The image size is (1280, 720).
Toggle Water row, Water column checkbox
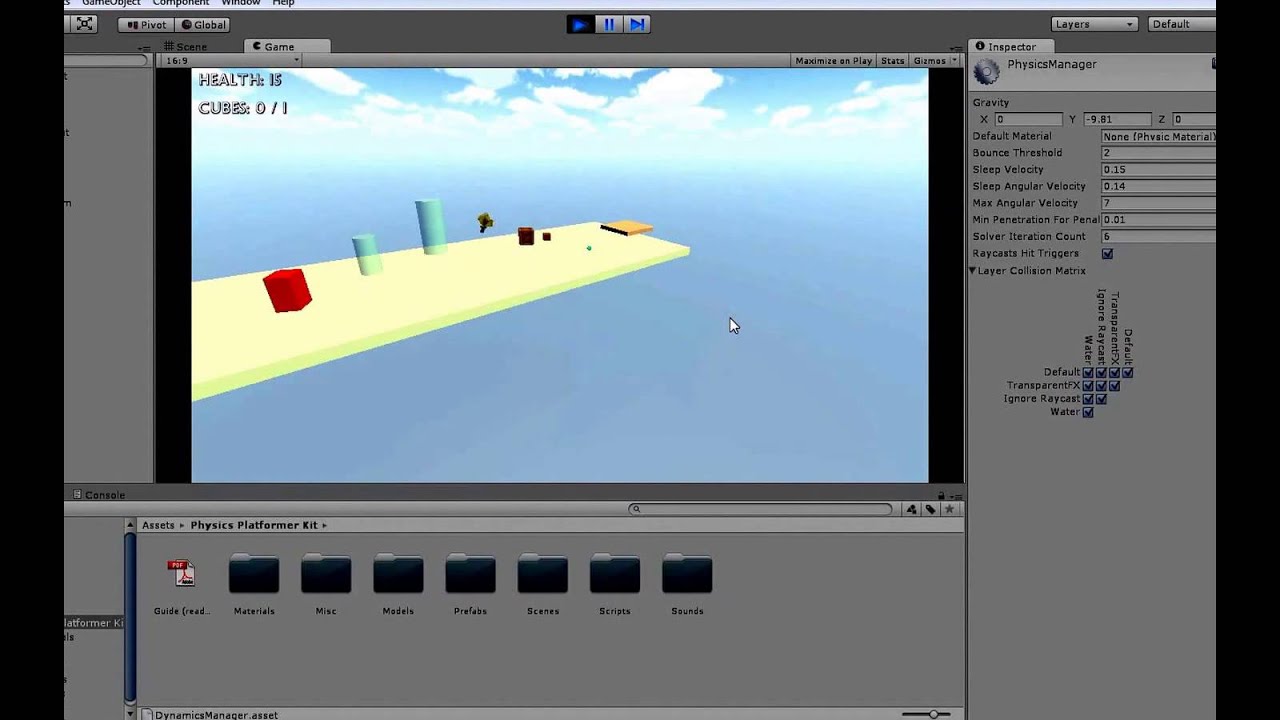point(1088,412)
